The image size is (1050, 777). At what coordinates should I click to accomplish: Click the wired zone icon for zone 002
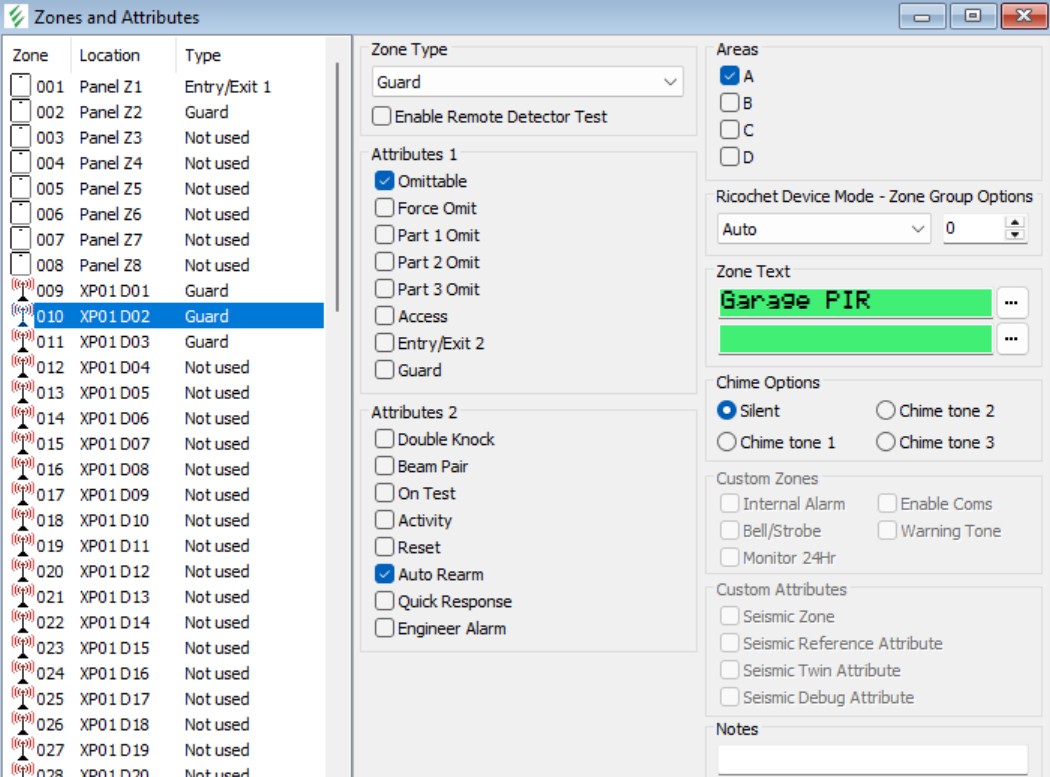coord(21,112)
